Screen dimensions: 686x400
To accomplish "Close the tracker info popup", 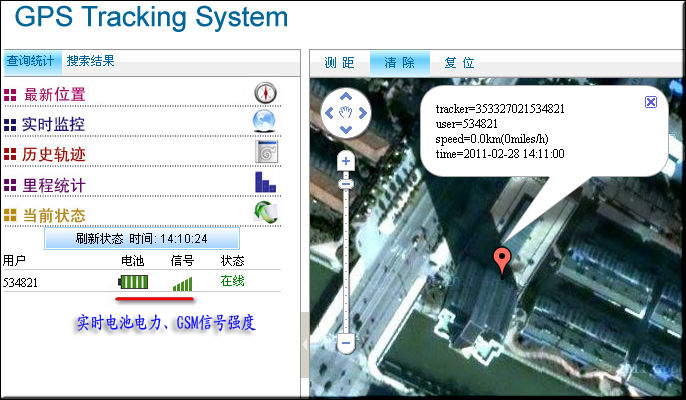I will click(x=651, y=102).
